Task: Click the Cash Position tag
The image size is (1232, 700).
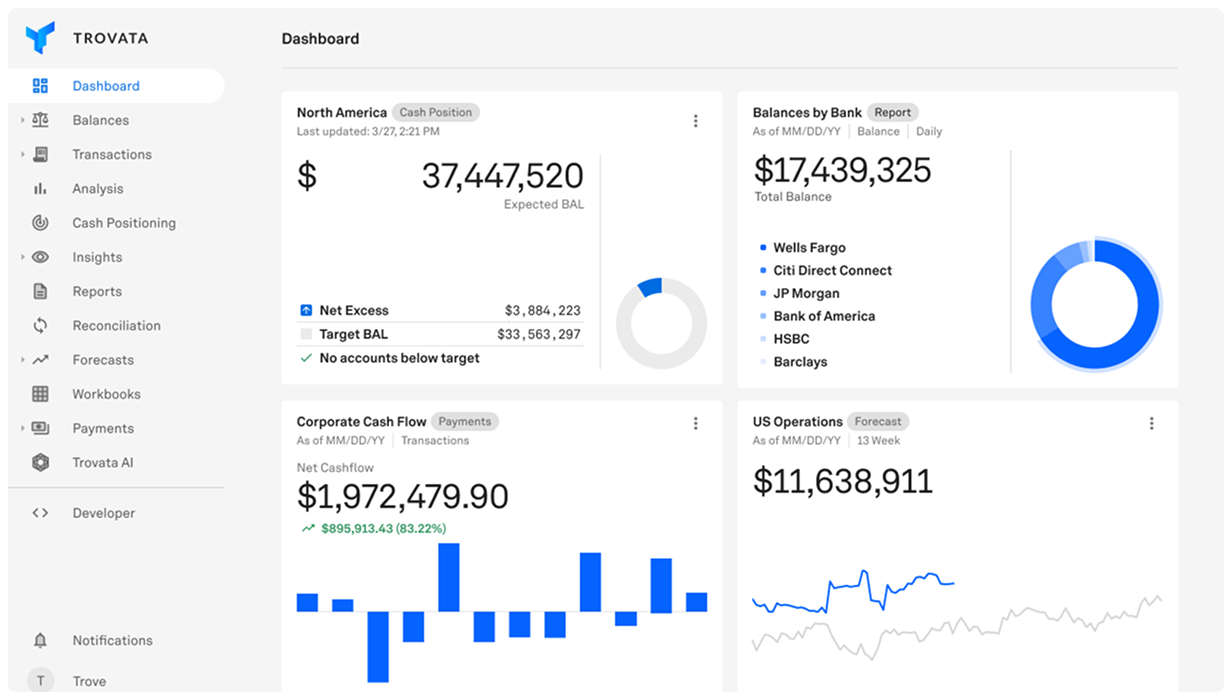Action: (435, 113)
